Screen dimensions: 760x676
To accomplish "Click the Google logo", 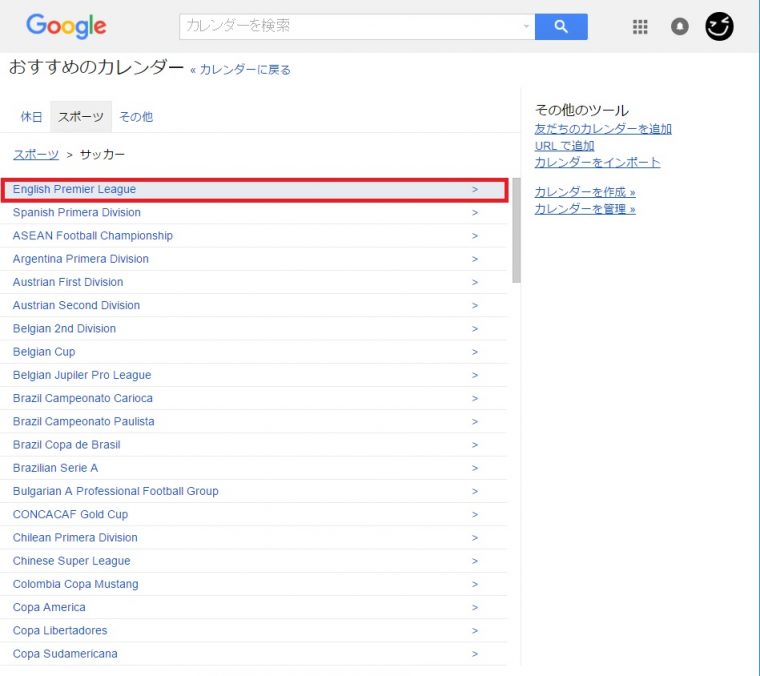I will [66, 26].
